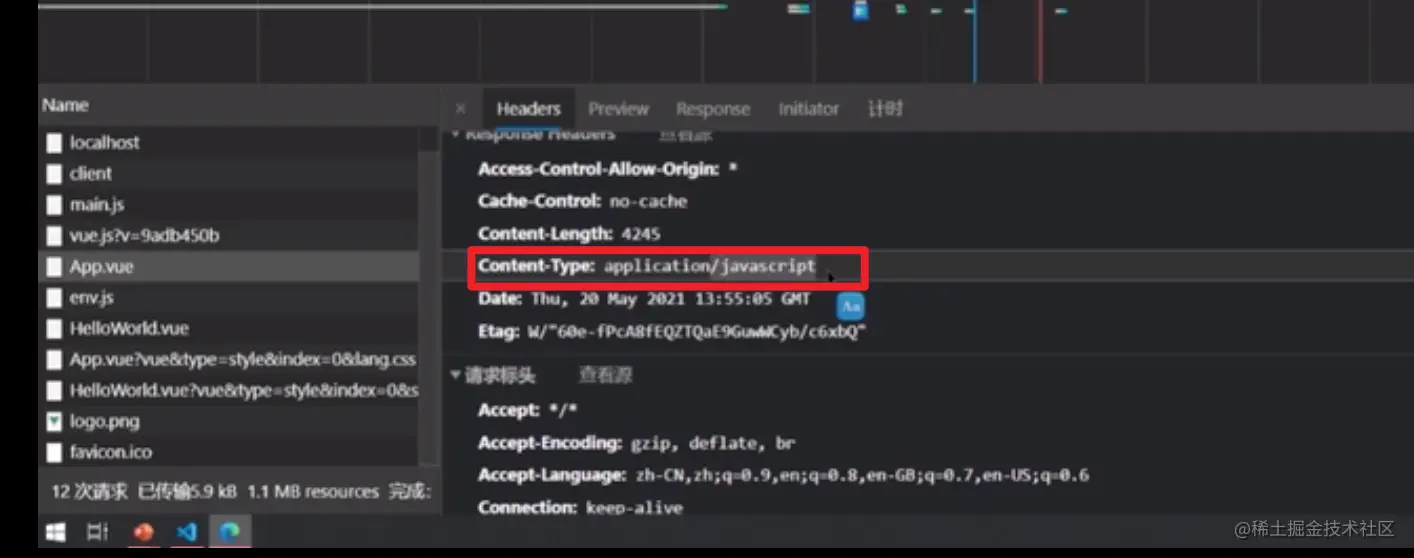Click the Cache-Control no-cache value
Screen dimensions: 1414x558
coord(649,202)
